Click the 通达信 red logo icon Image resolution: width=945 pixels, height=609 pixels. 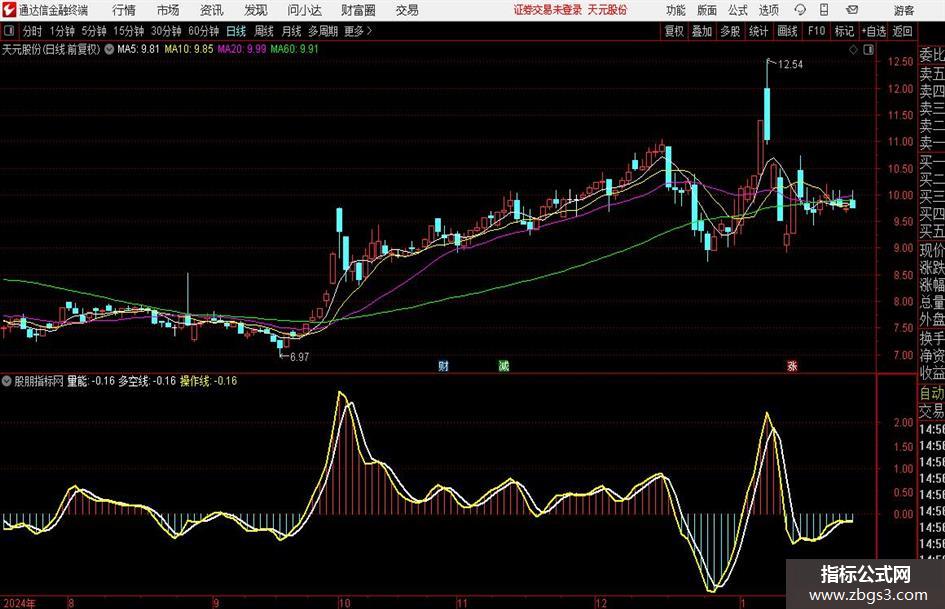[9, 10]
